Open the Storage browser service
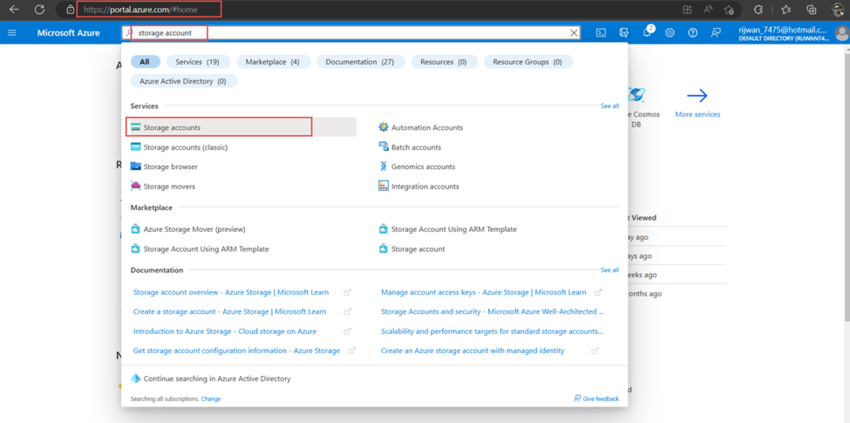This screenshot has height=423, width=850. (164, 166)
